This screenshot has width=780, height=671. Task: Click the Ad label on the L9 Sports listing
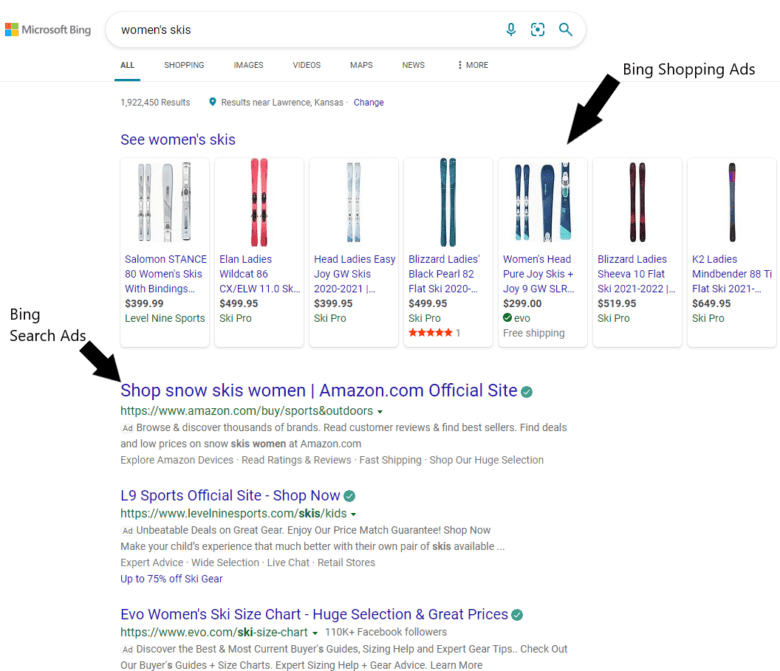coord(127,531)
